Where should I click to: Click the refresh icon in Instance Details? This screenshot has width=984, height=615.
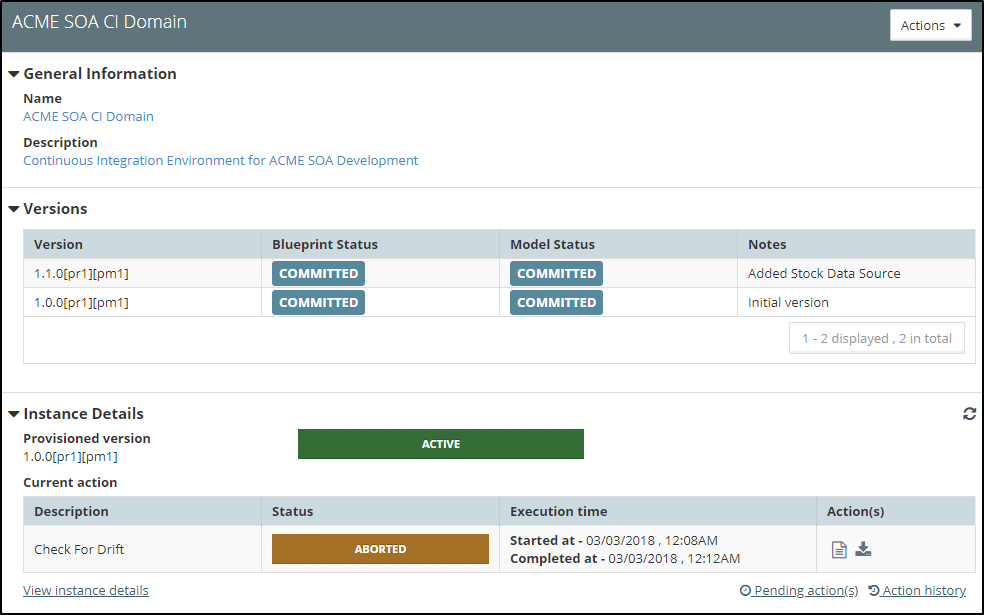tap(969, 414)
